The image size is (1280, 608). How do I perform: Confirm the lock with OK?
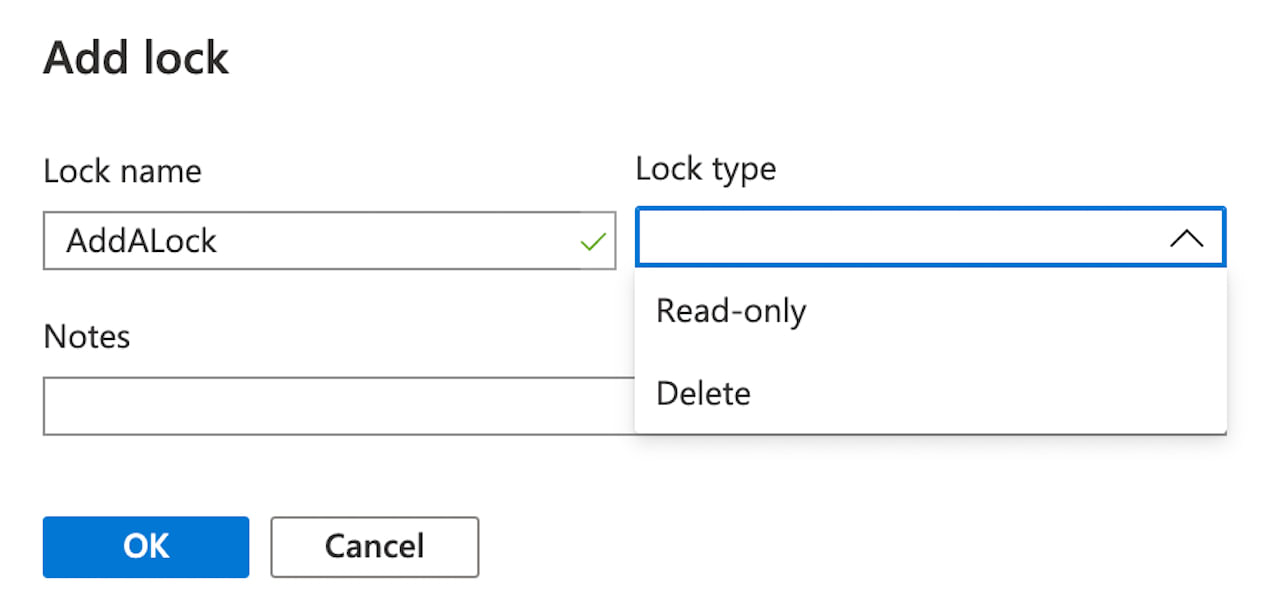[x=145, y=546]
